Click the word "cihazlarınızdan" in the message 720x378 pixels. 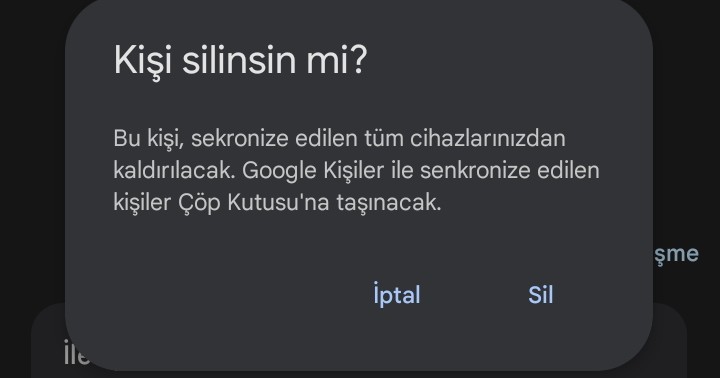pyautogui.click(x=488, y=138)
